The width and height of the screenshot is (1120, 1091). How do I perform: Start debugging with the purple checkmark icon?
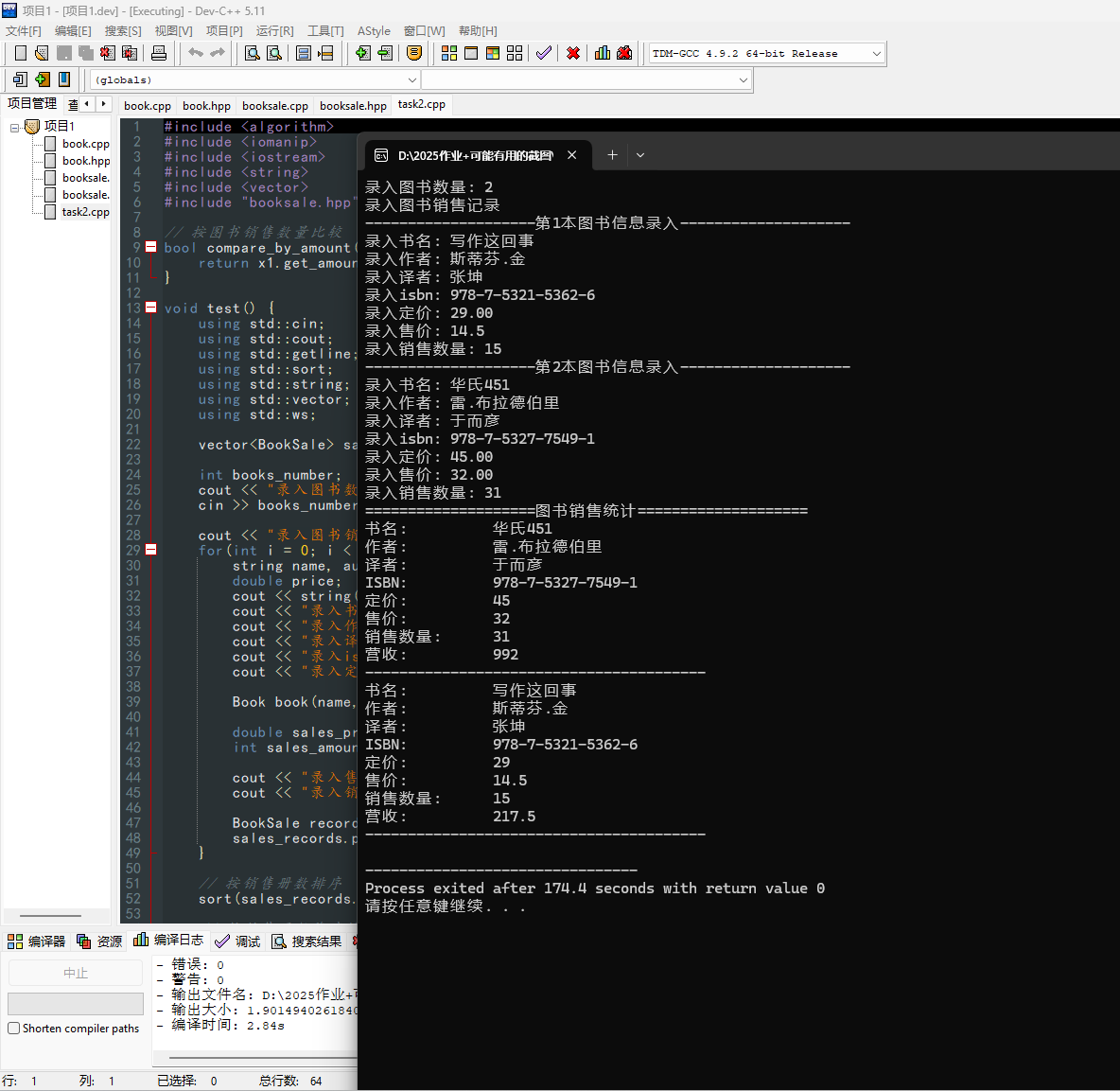tap(544, 53)
